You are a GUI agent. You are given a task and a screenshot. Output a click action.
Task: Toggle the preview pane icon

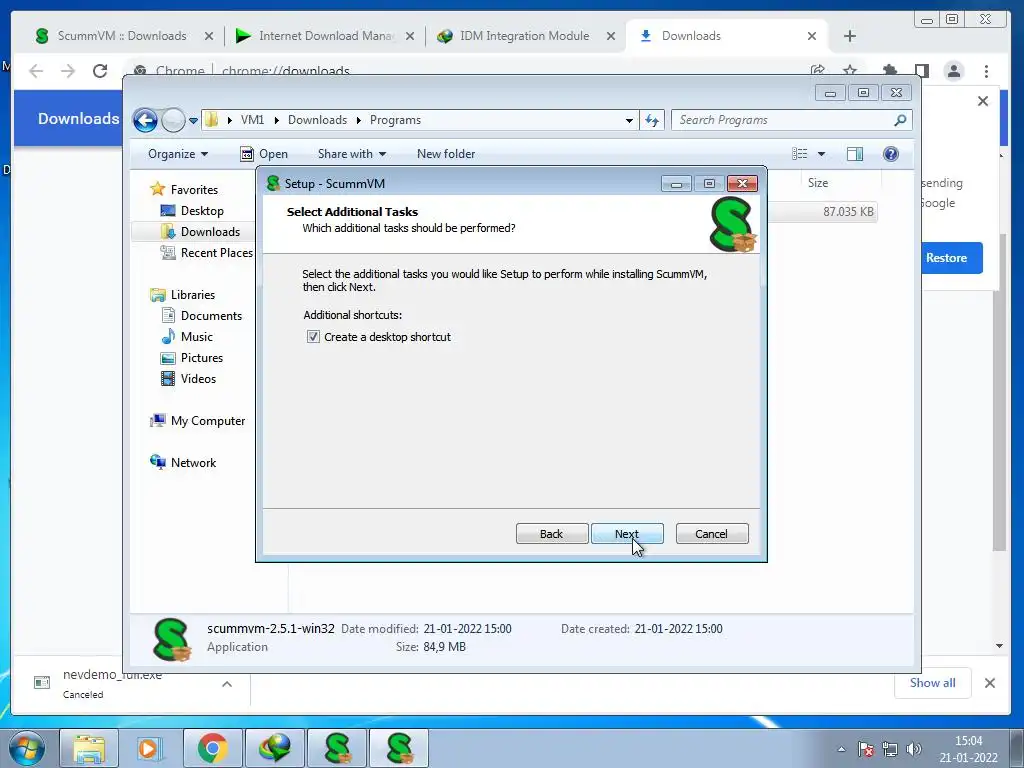(x=855, y=154)
